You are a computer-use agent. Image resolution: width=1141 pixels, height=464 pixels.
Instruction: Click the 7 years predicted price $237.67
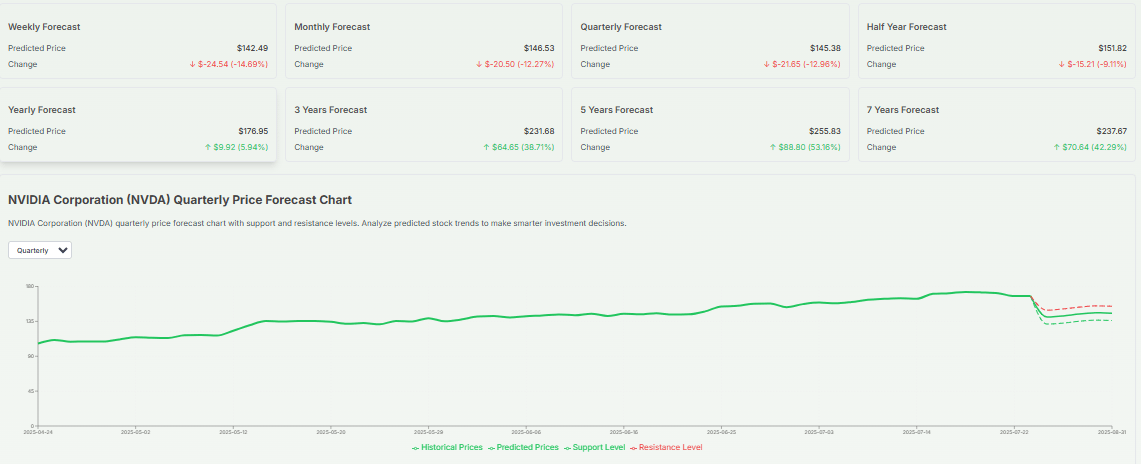[1112, 132]
